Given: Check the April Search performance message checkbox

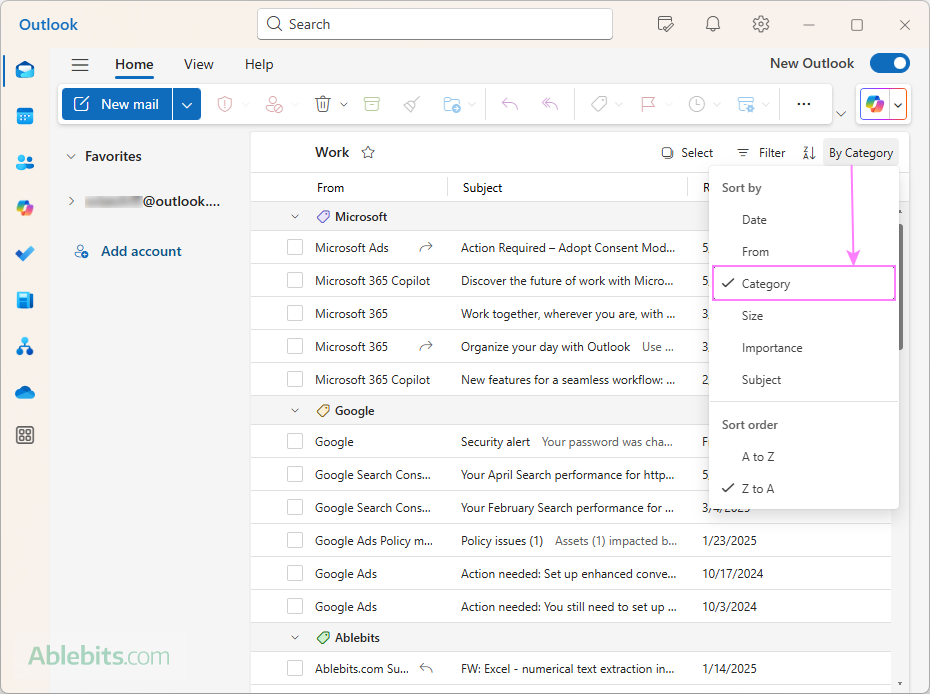Looking at the screenshot, I should click(295, 474).
